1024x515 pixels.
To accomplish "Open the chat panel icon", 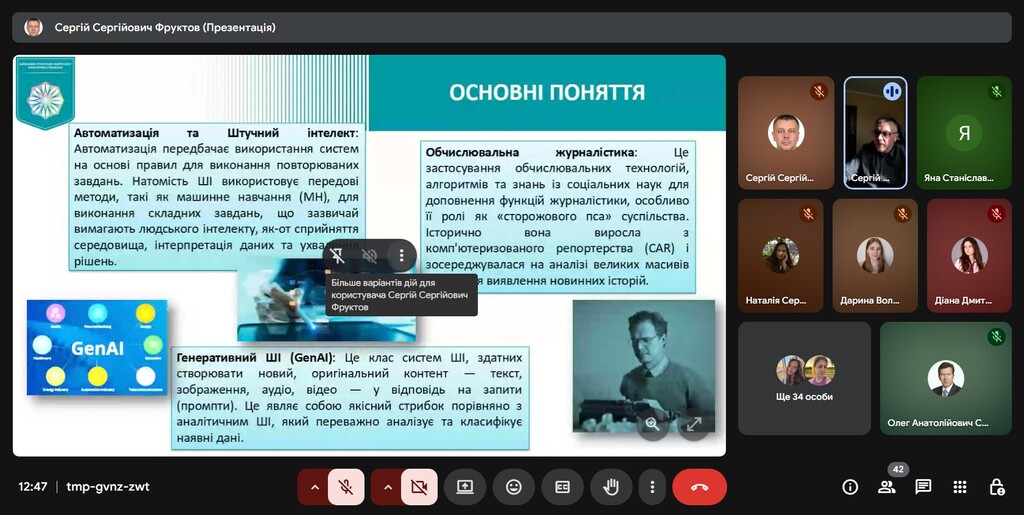I will click(923, 487).
